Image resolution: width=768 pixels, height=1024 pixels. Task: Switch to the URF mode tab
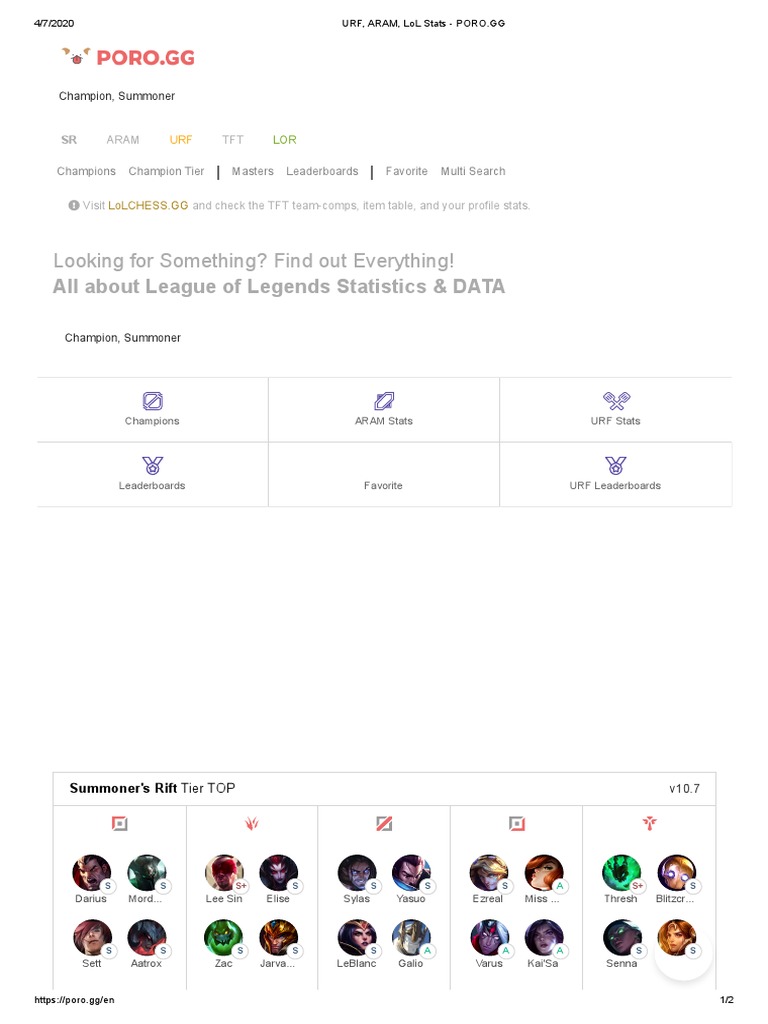tap(181, 140)
